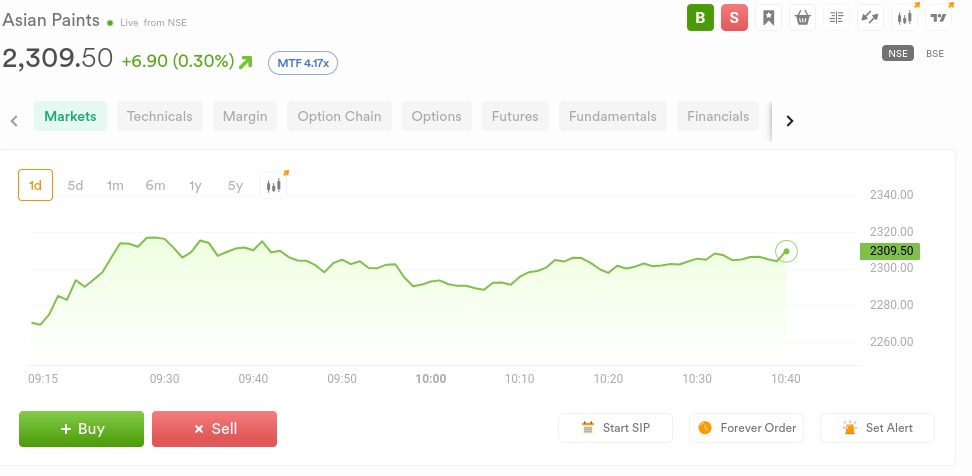Image resolution: width=972 pixels, height=476 pixels.
Task: Open candlestick icon beside 5y range
Action: click(274, 185)
